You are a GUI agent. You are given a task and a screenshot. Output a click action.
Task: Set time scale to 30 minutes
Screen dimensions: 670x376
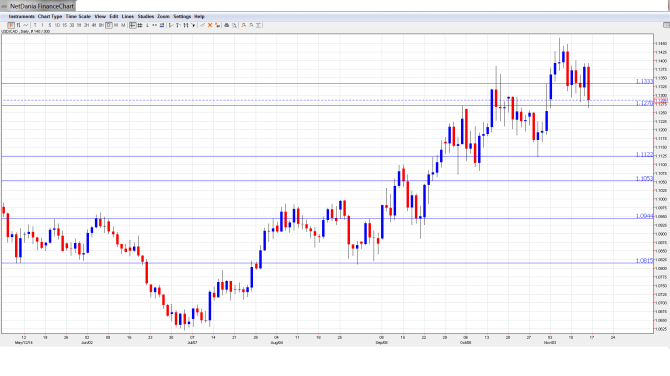click(x=72, y=25)
